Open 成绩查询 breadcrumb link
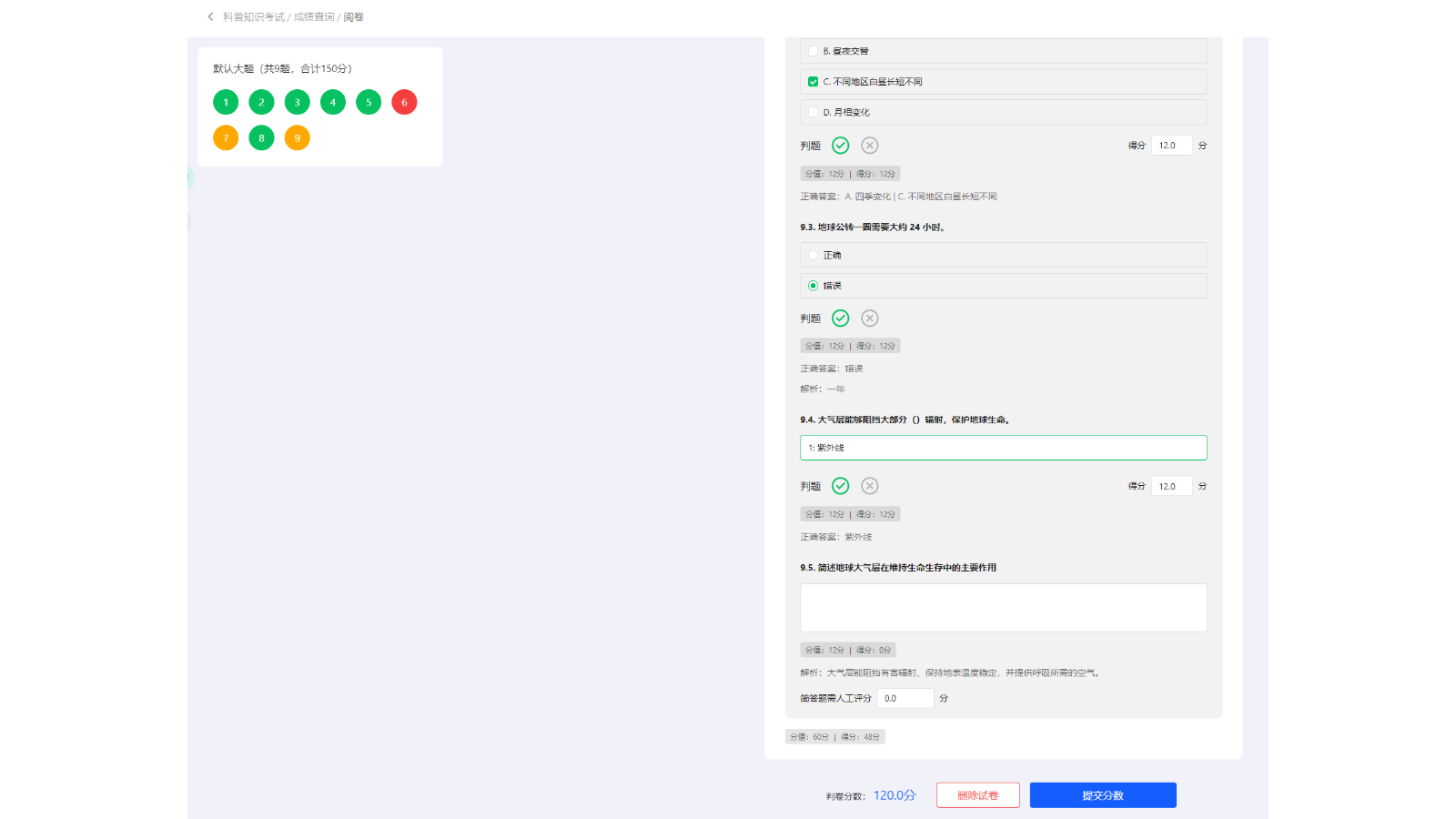The image size is (1456, 819). [313, 17]
